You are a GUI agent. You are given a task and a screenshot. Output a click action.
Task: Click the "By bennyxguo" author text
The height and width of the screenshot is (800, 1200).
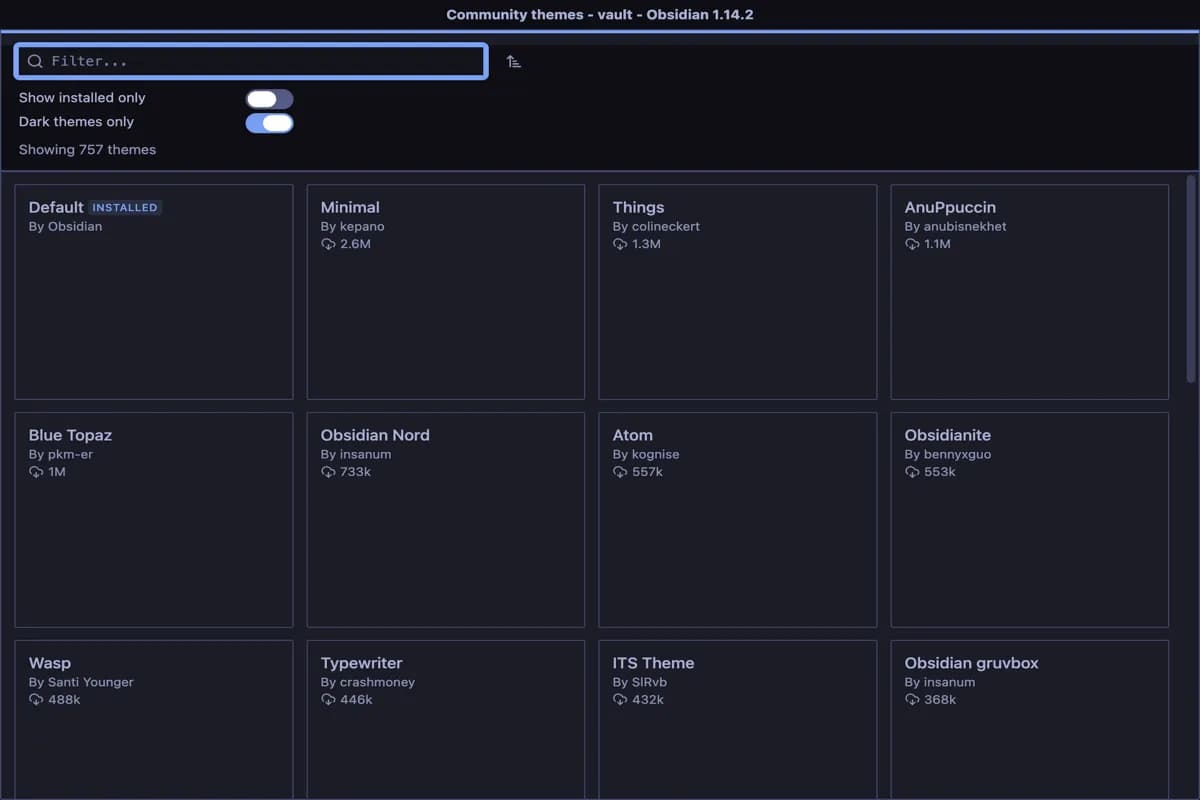pyautogui.click(x=948, y=454)
